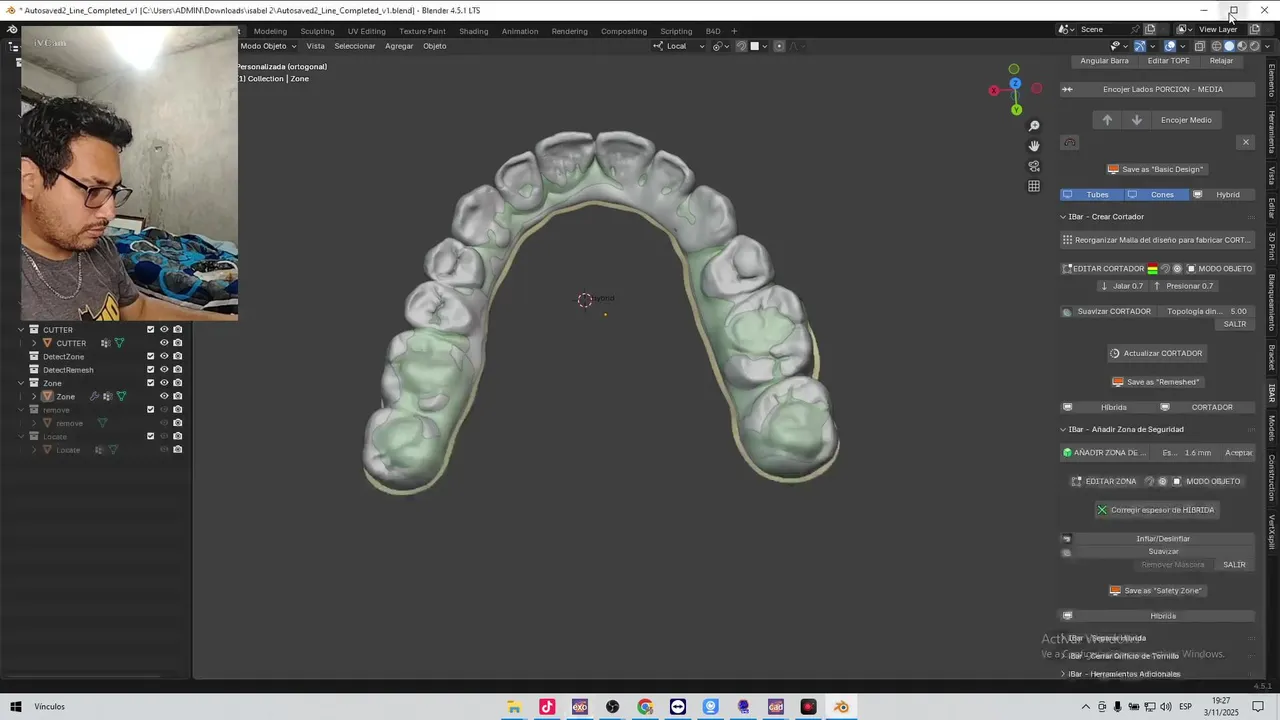Click Actualizar CORTADOR button

point(1156,353)
